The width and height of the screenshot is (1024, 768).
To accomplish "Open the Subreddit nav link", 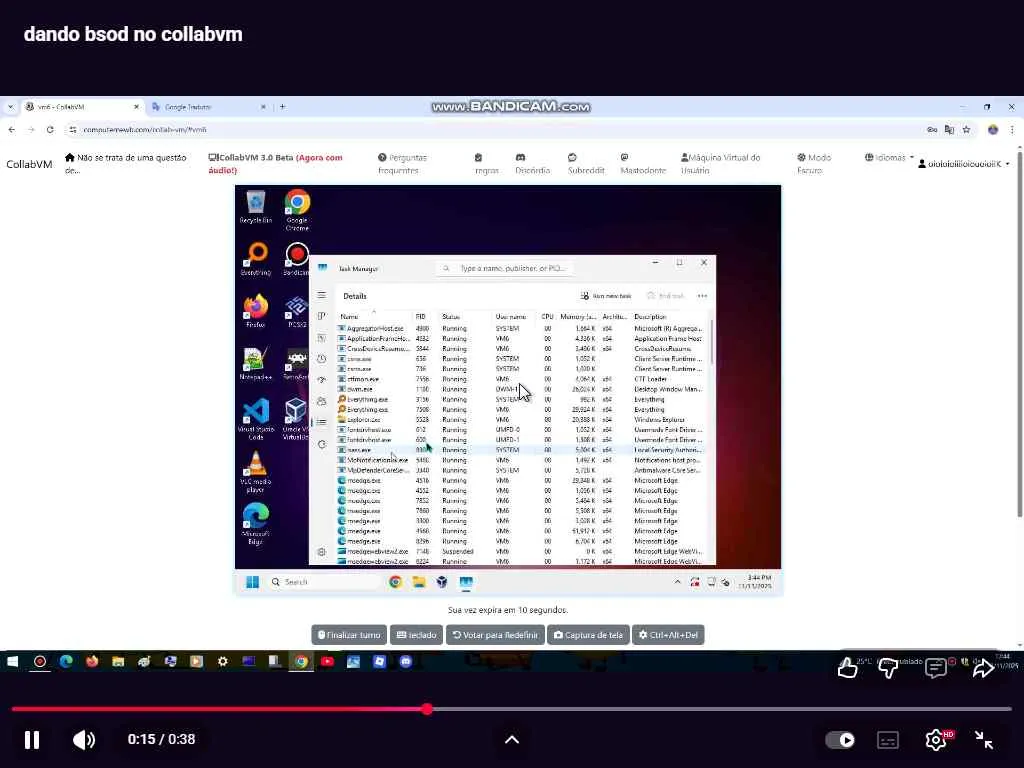I will coord(586,164).
